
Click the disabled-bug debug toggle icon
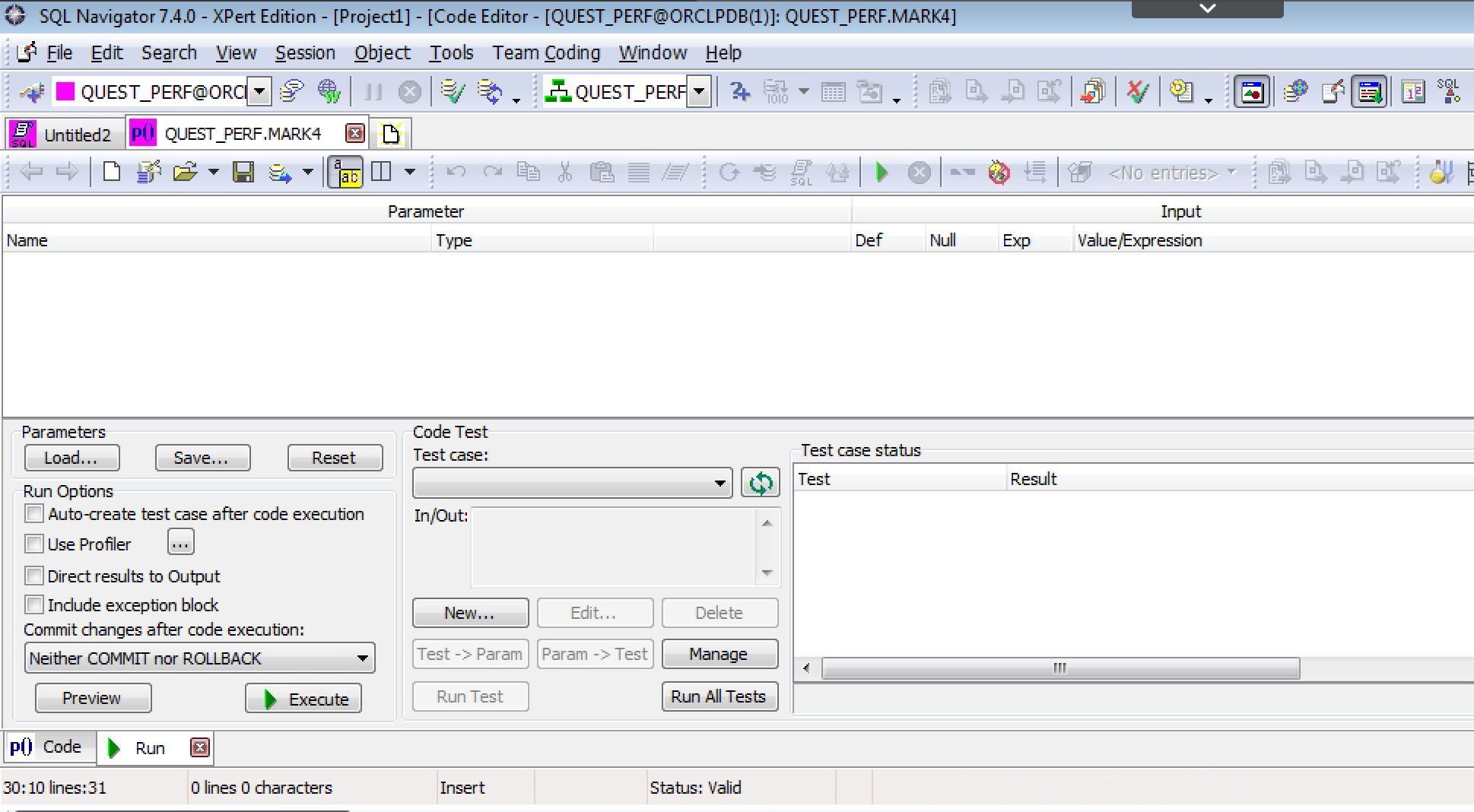point(999,173)
